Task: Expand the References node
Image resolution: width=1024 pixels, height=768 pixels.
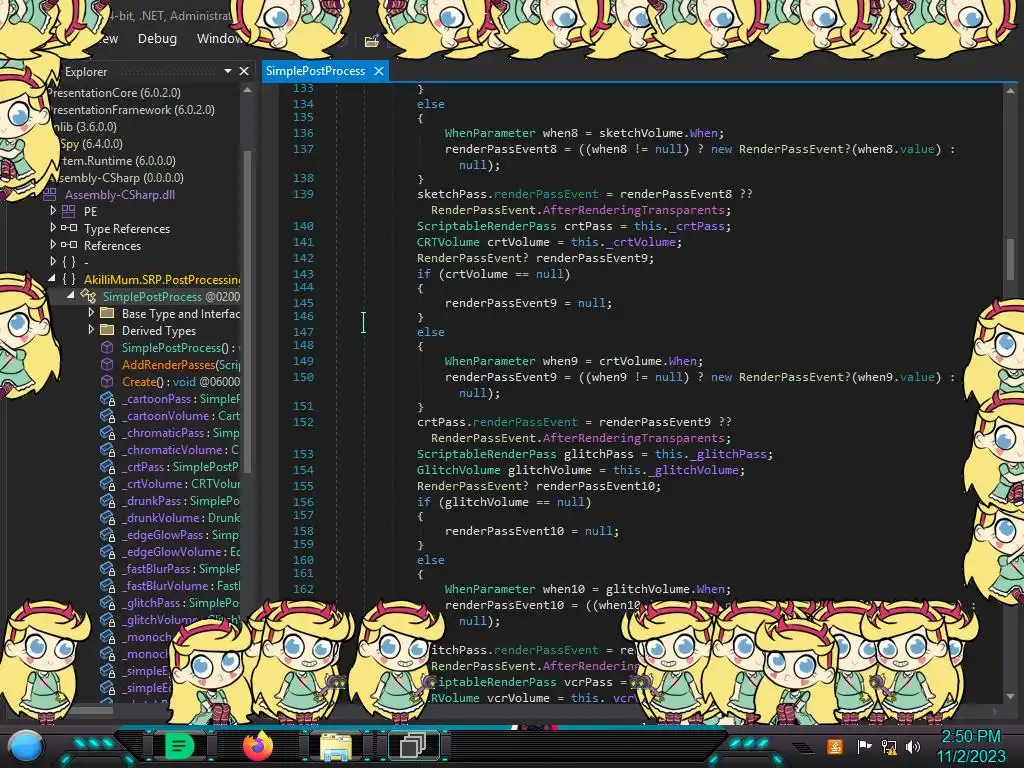Action: click(53, 244)
